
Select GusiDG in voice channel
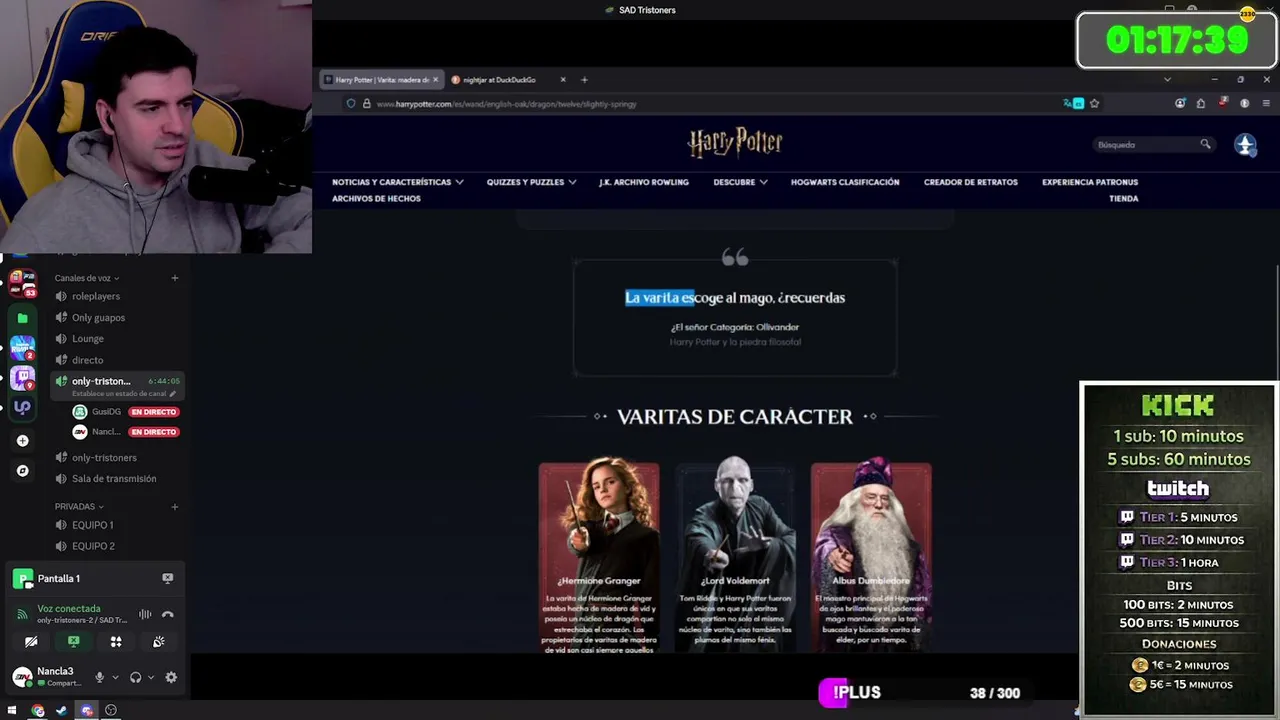(x=126, y=412)
